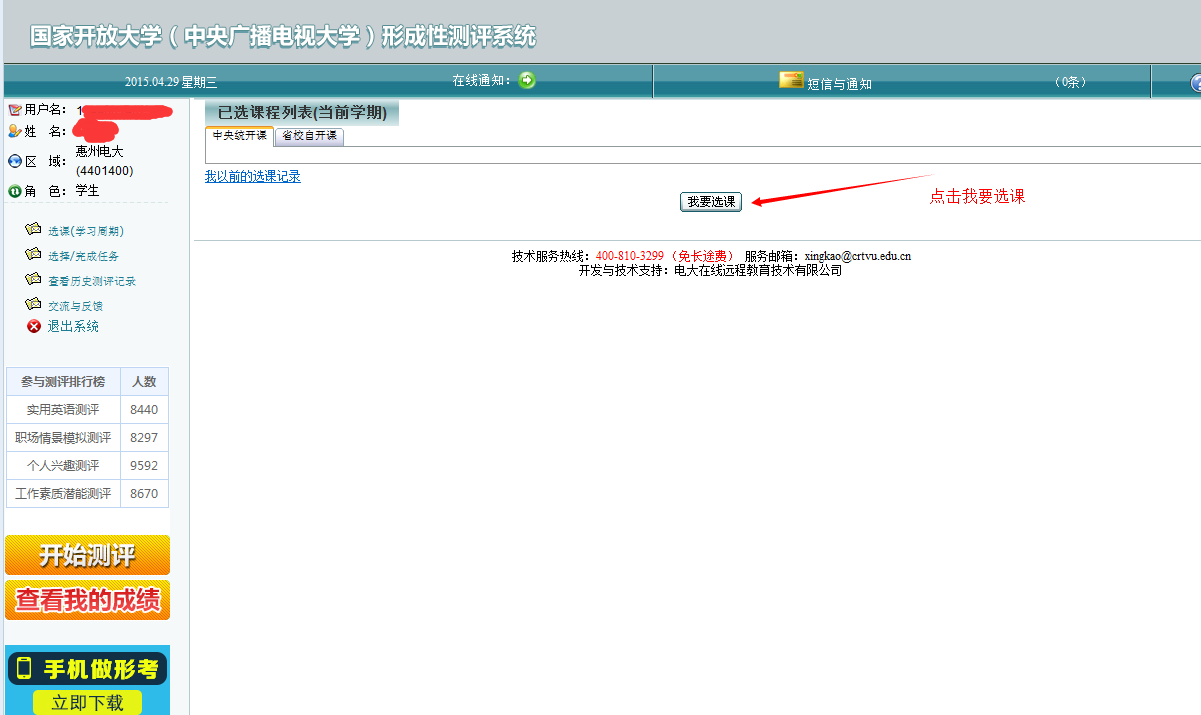This screenshot has width=1201, height=715.
Task: Click the 短信与通知 text link
Action: point(839,84)
